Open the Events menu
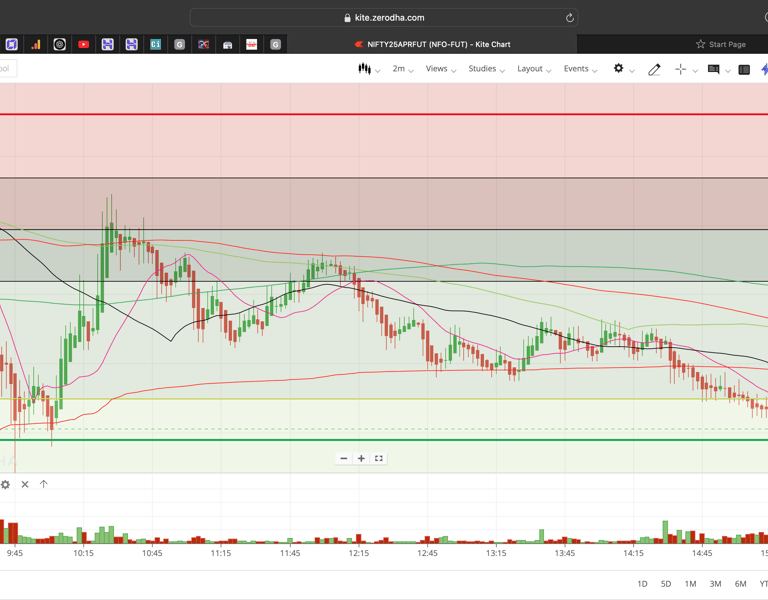768x600 pixels. 580,69
